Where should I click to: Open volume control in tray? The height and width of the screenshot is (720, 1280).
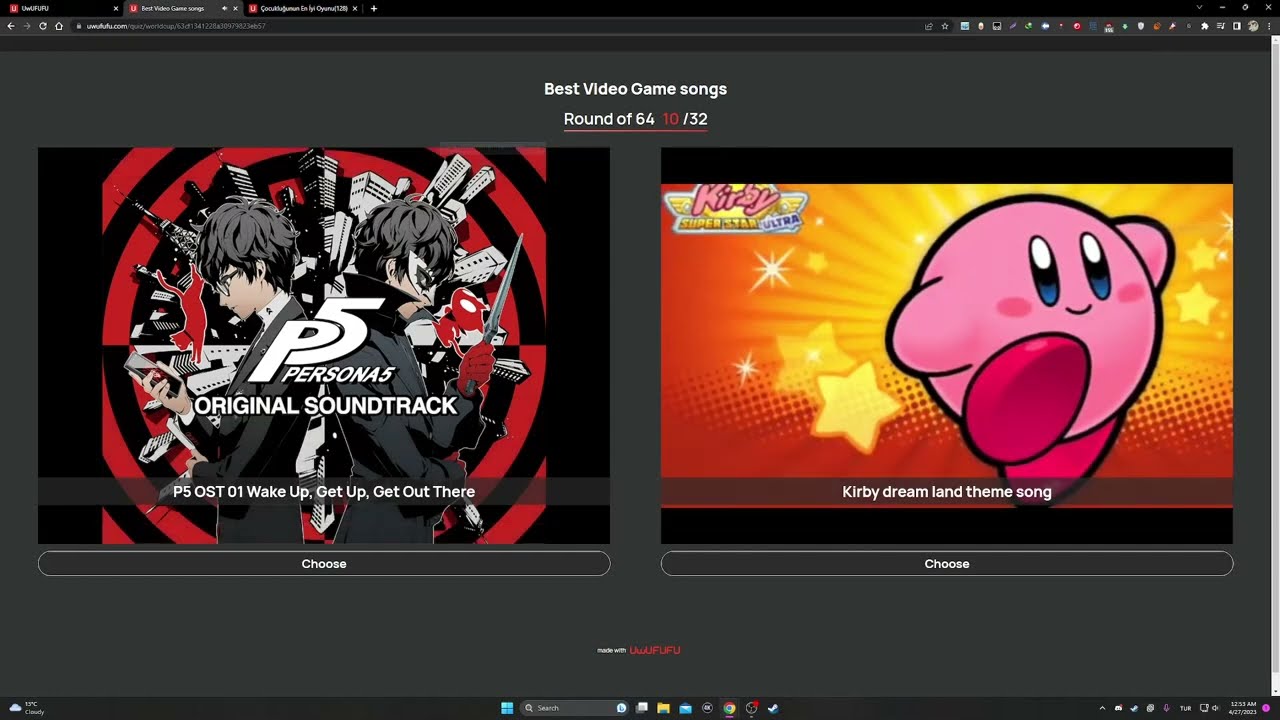pos(1216,708)
